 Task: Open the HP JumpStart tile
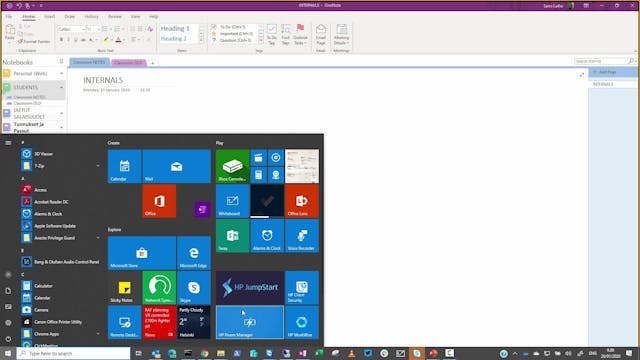(250, 287)
